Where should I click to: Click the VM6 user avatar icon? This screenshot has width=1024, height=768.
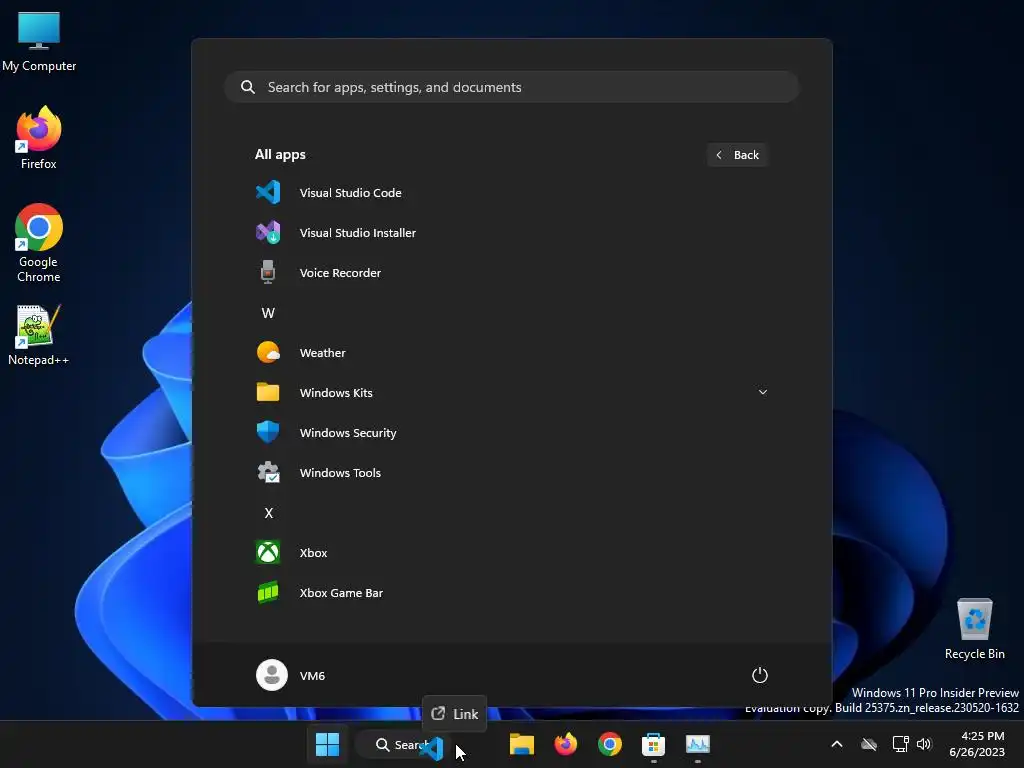(272, 675)
